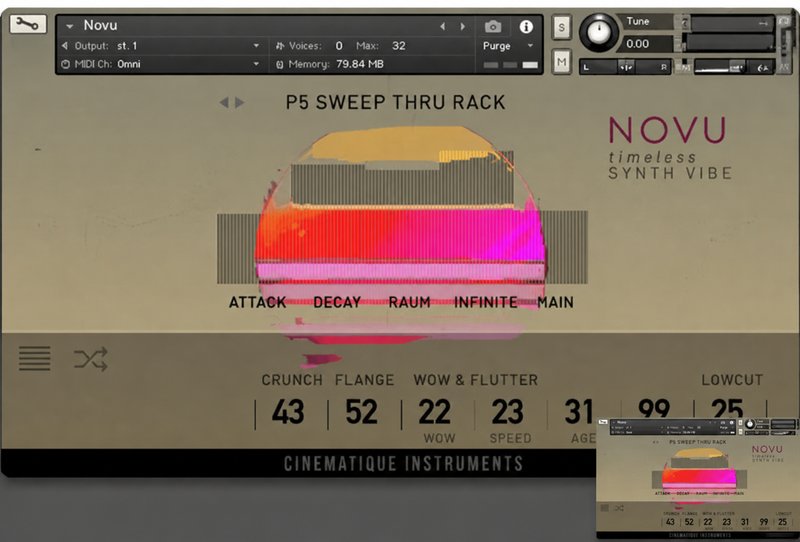Click the Max voices value 32
Image resolution: width=800 pixels, height=542 pixels.
point(398,45)
